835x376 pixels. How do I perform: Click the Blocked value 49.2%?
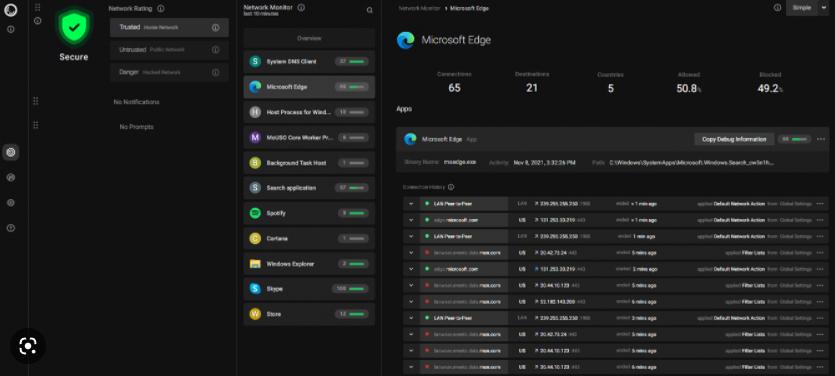(x=770, y=88)
